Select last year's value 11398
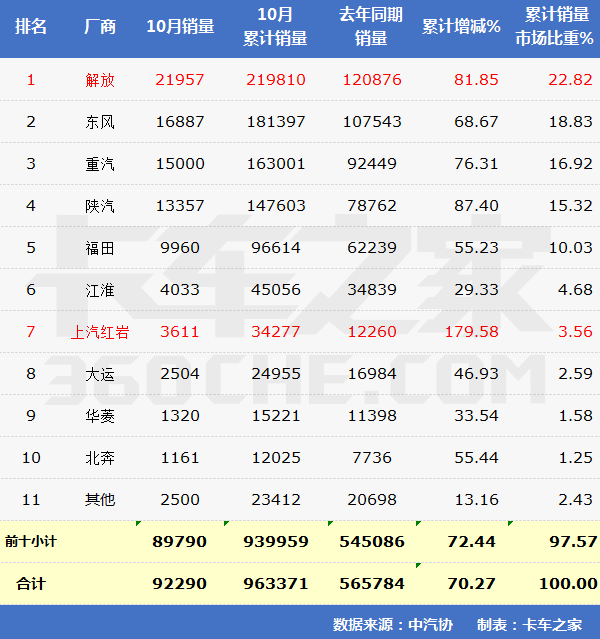The width and height of the screenshot is (600, 639). pos(372,416)
